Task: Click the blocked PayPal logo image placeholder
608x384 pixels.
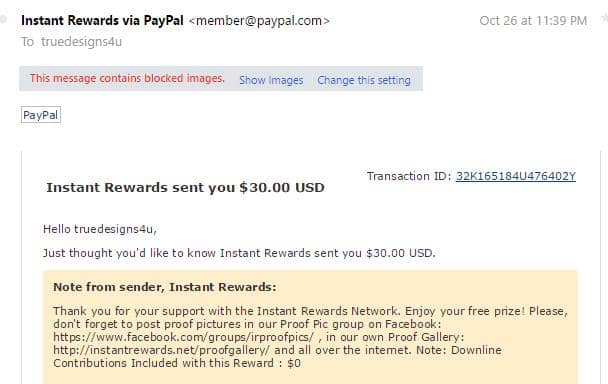Action: 41,115
